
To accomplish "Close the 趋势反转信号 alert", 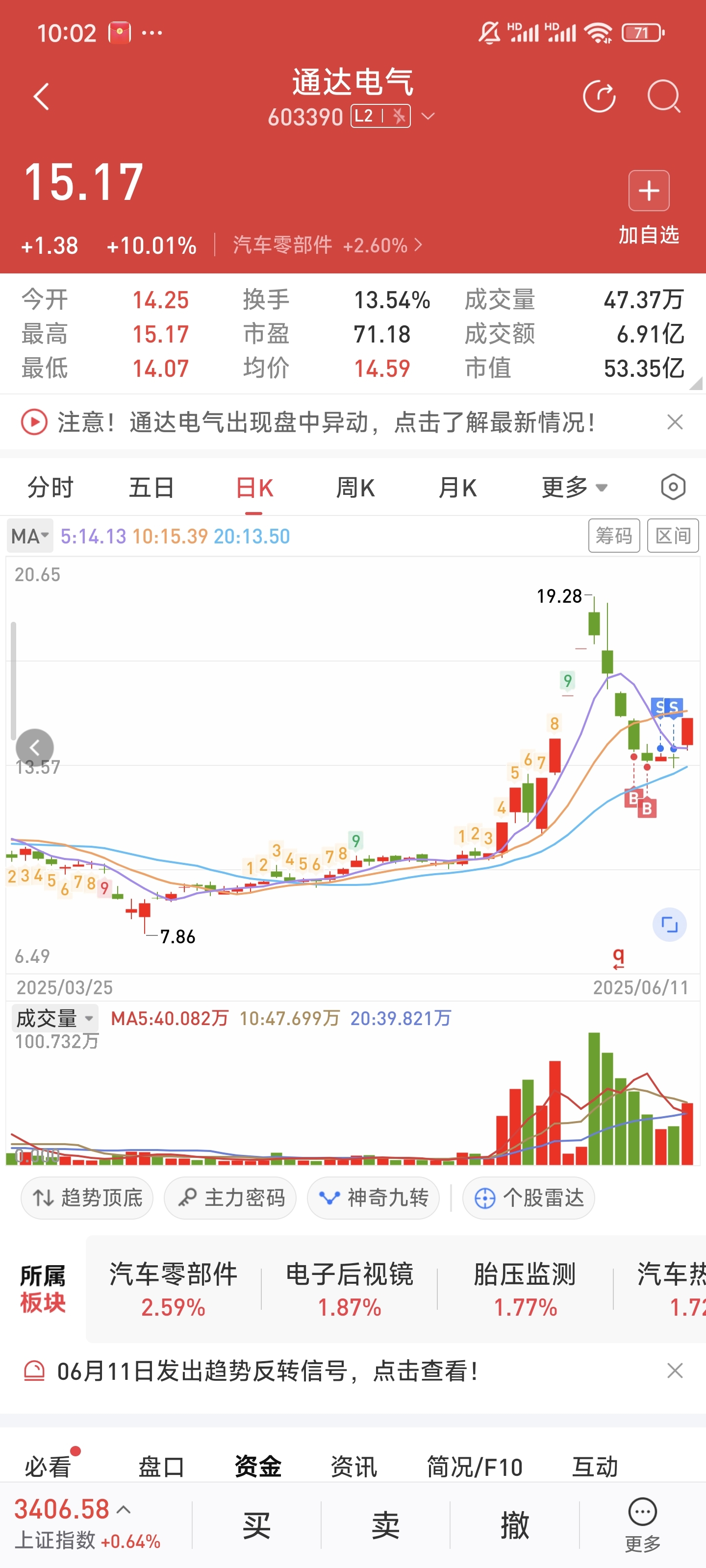I will (x=675, y=1371).
